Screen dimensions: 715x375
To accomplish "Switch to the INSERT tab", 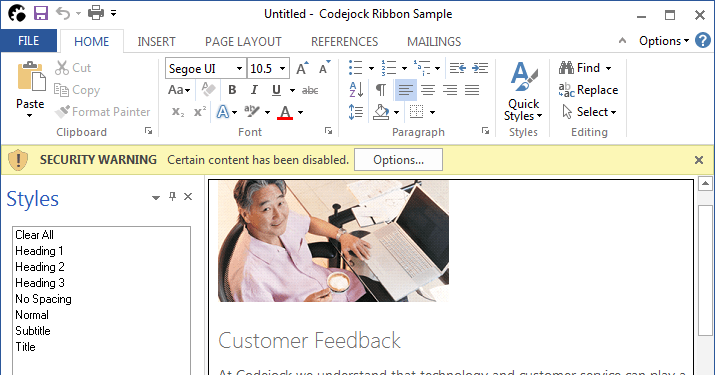I will click(156, 42).
